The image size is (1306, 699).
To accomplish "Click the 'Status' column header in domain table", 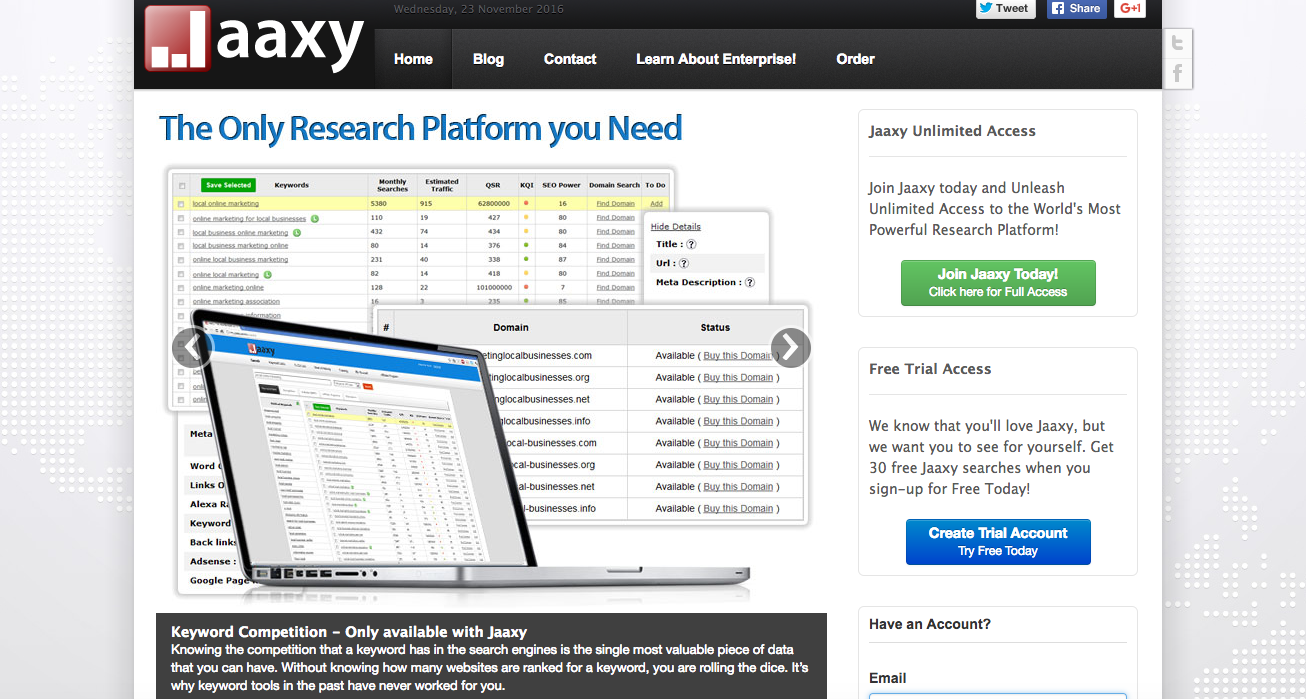I will (715, 327).
